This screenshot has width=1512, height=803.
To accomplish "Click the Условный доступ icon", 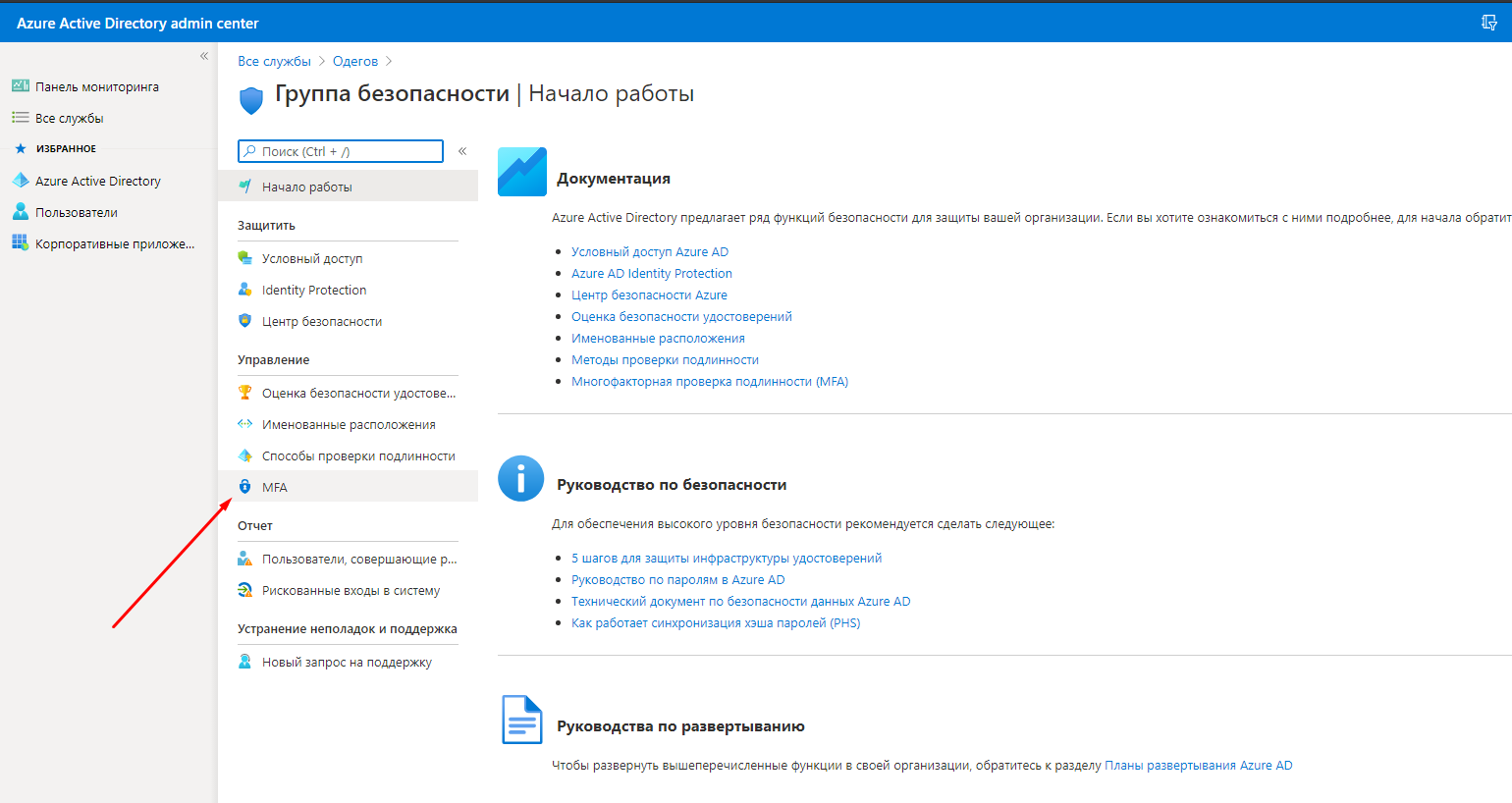I will tap(245, 258).
